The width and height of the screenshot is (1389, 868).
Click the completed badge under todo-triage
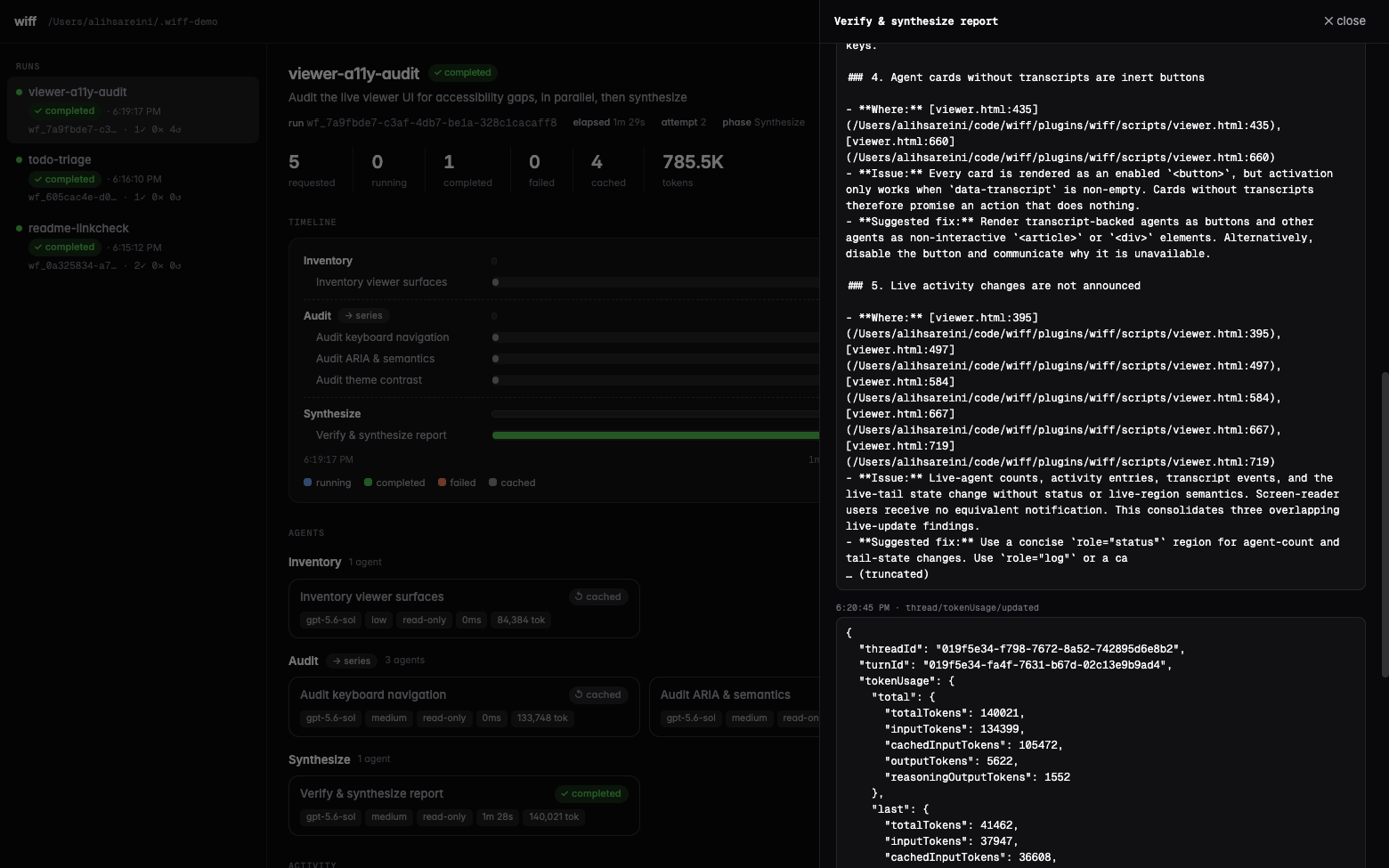point(64,179)
